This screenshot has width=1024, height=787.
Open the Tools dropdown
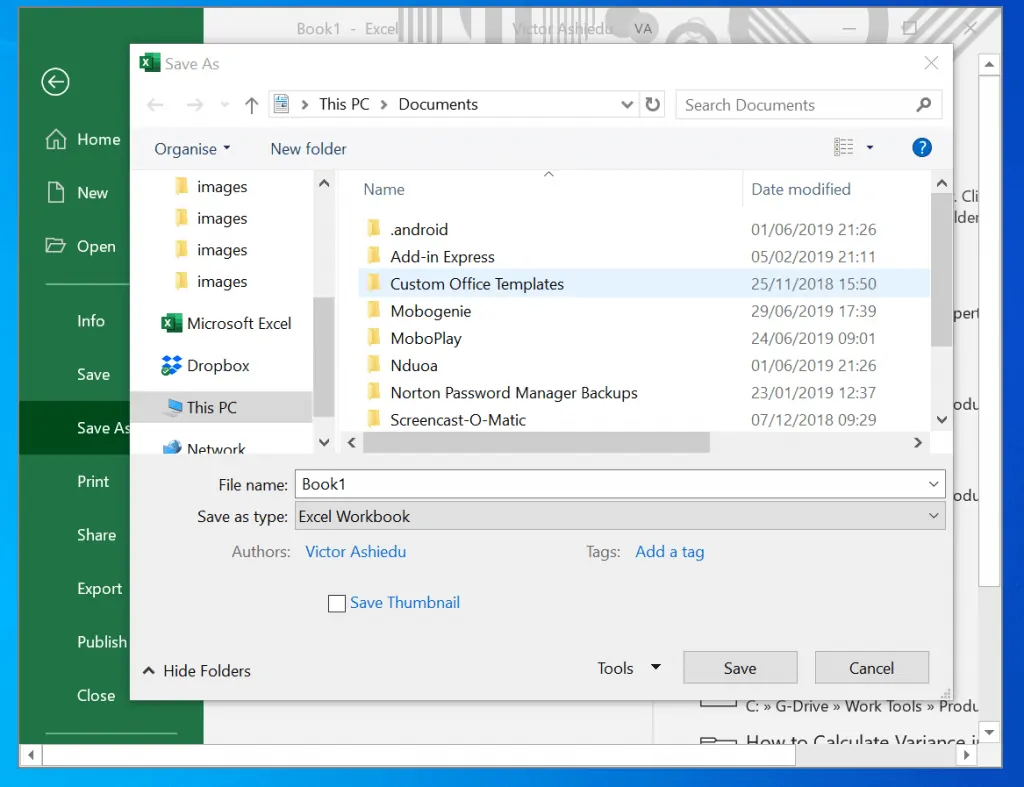(x=627, y=668)
